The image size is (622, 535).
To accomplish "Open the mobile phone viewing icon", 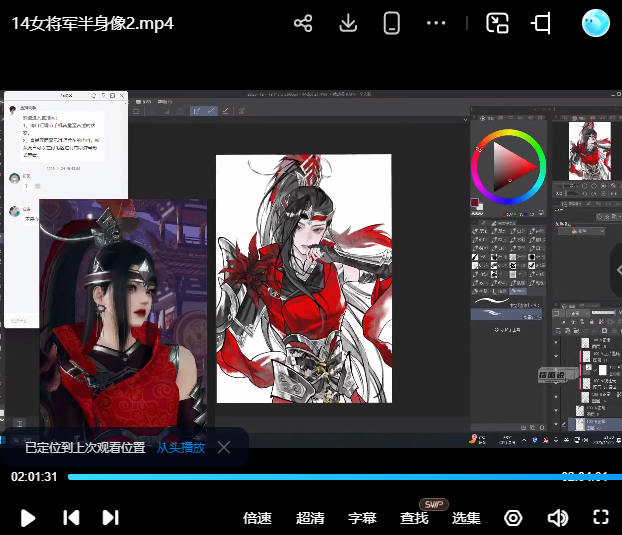I will point(392,23).
